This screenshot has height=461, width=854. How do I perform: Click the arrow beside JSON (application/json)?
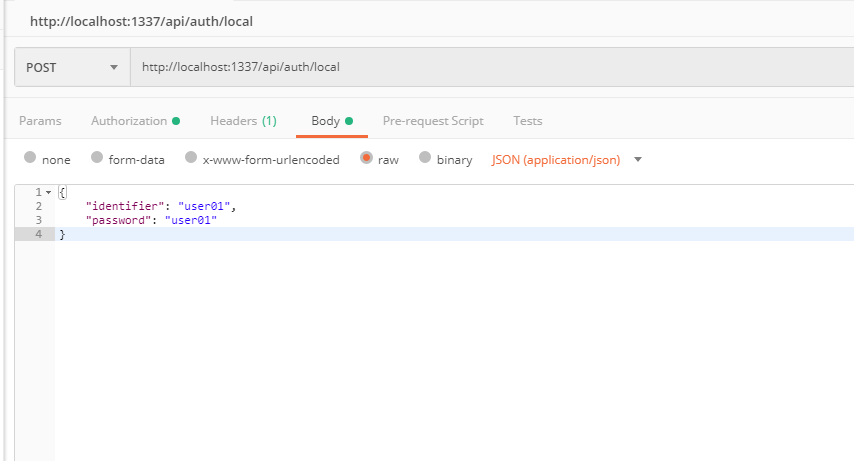[638, 160]
